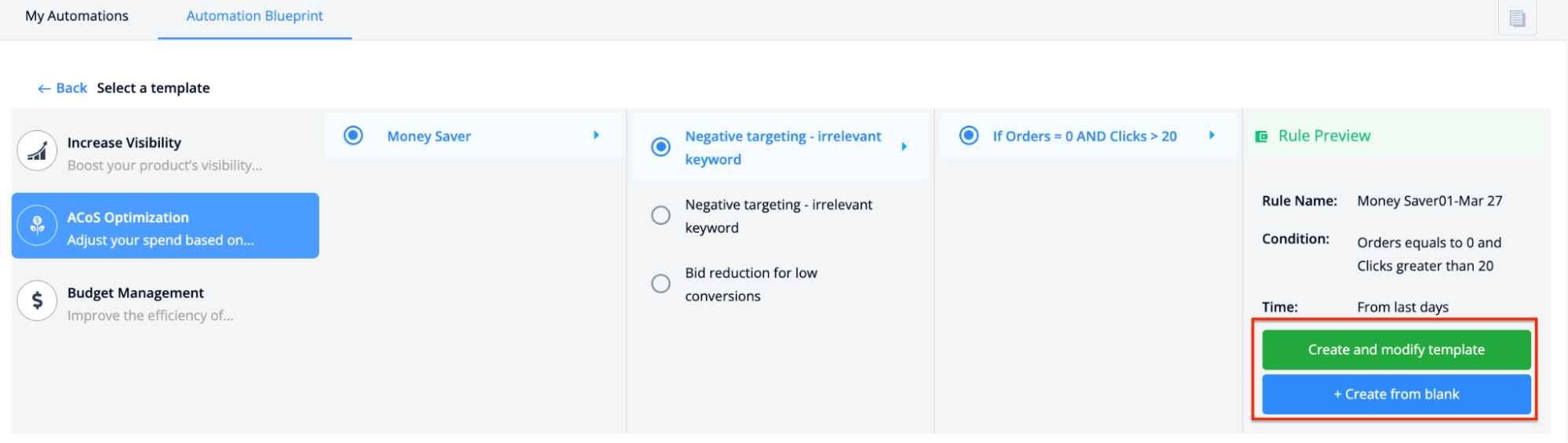Click the green Rule Preview icon
Image resolution: width=1568 pixels, height=443 pixels.
pyautogui.click(x=1261, y=136)
